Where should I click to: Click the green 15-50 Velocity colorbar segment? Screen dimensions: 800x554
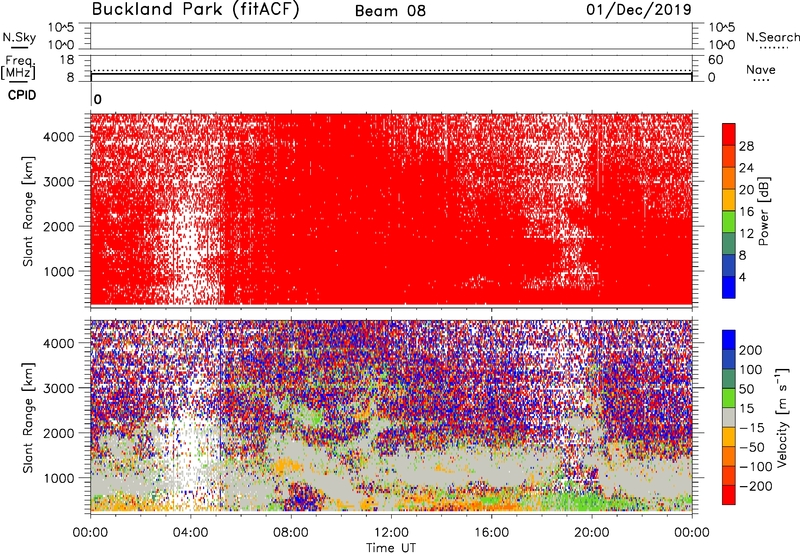coord(729,398)
